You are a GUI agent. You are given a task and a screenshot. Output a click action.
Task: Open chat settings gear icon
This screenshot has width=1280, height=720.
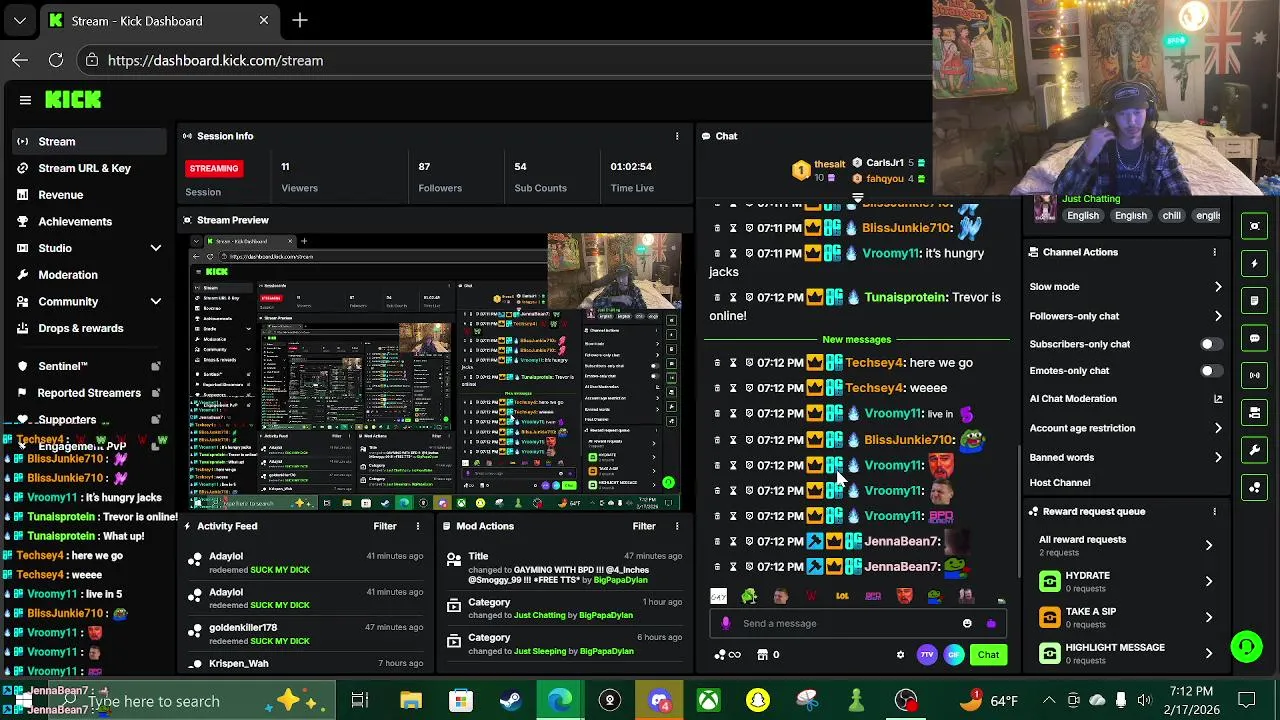coord(900,655)
